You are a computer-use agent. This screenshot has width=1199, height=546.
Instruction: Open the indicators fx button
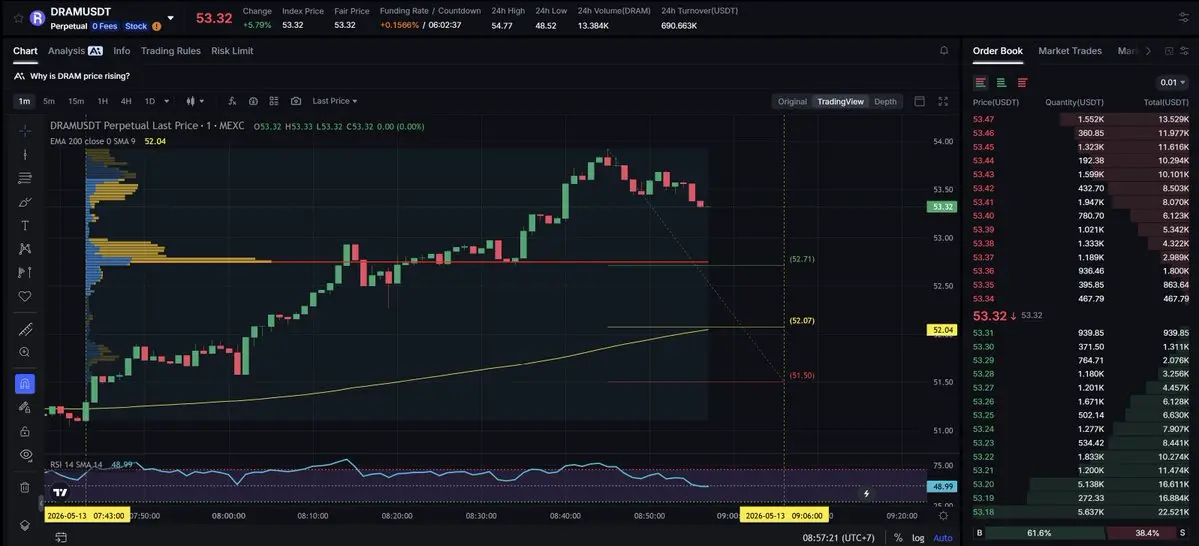(x=232, y=101)
